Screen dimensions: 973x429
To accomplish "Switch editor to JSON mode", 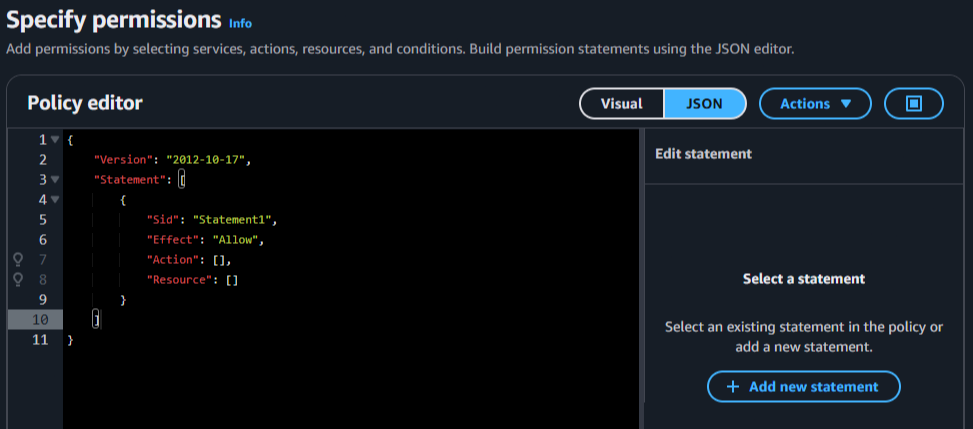I will pyautogui.click(x=704, y=104).
